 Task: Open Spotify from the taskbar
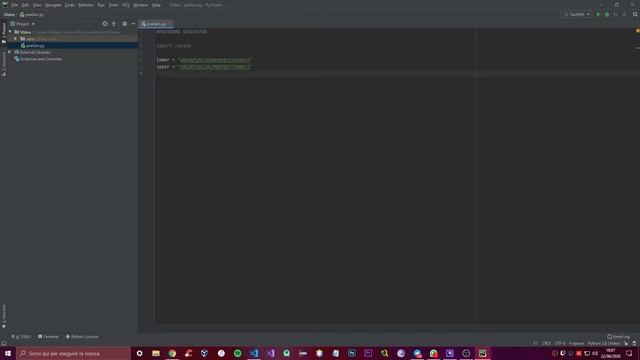[x=238, y=353]
